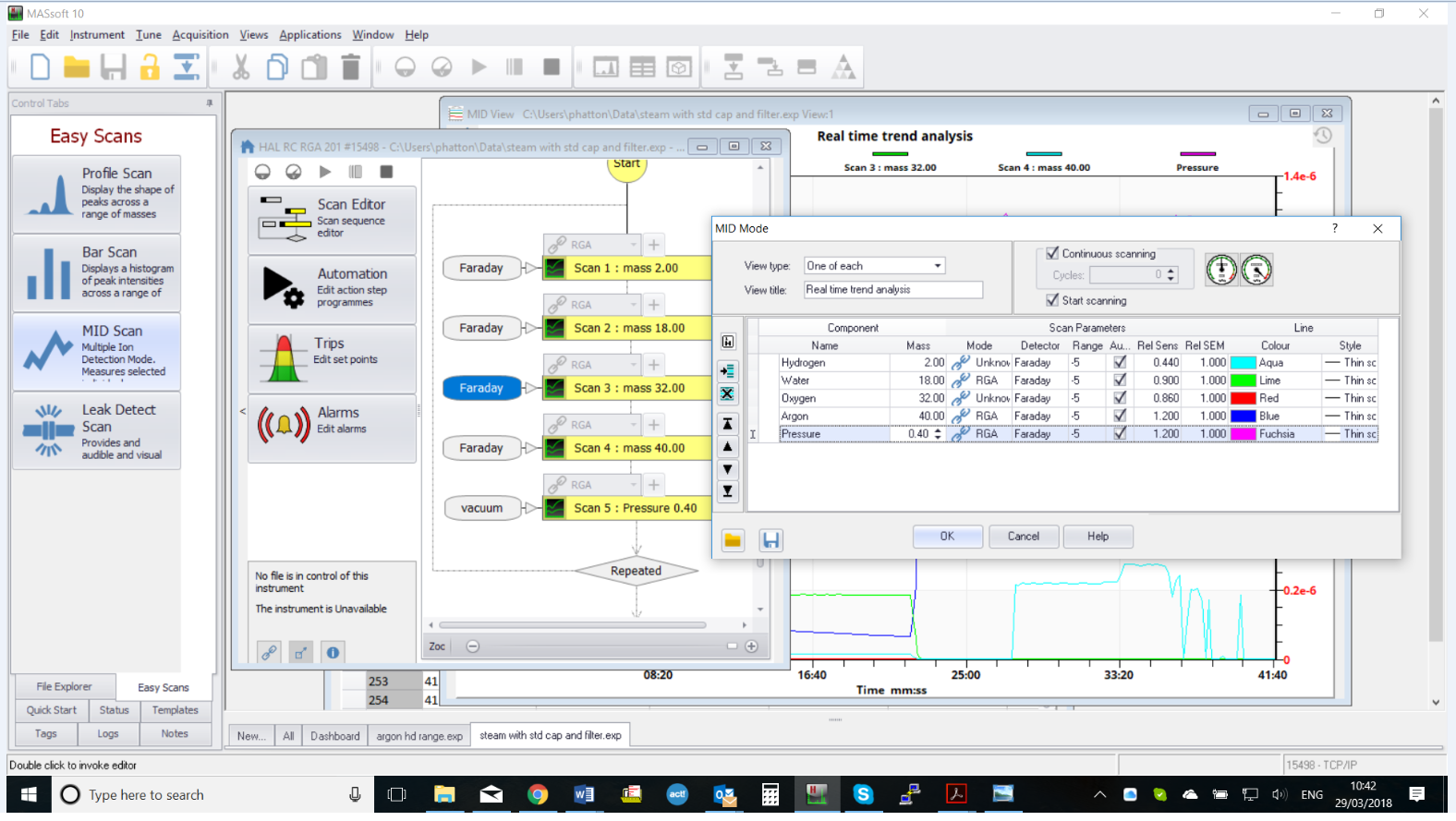Click the save disk icon in MID Mode dialog
Viewport: 1456px width, 821px height.
(x=771, y=540)
